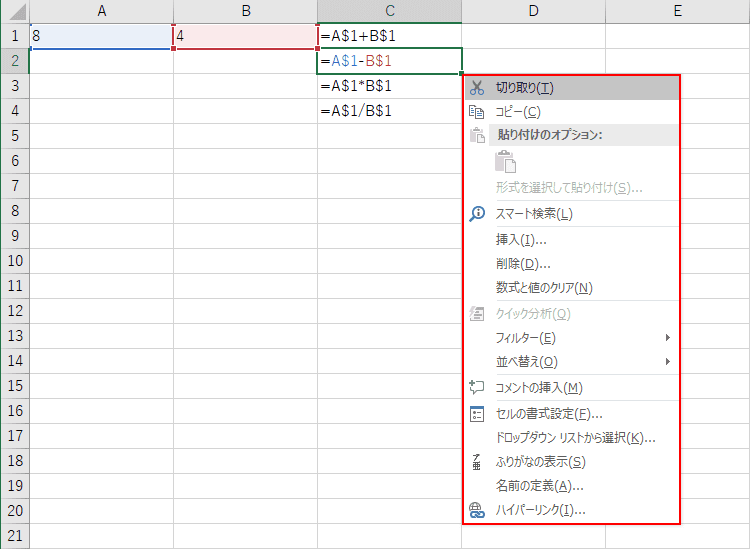Click cell with formula =A$1-B$1
750x549 pixels.
pos(390,61)
